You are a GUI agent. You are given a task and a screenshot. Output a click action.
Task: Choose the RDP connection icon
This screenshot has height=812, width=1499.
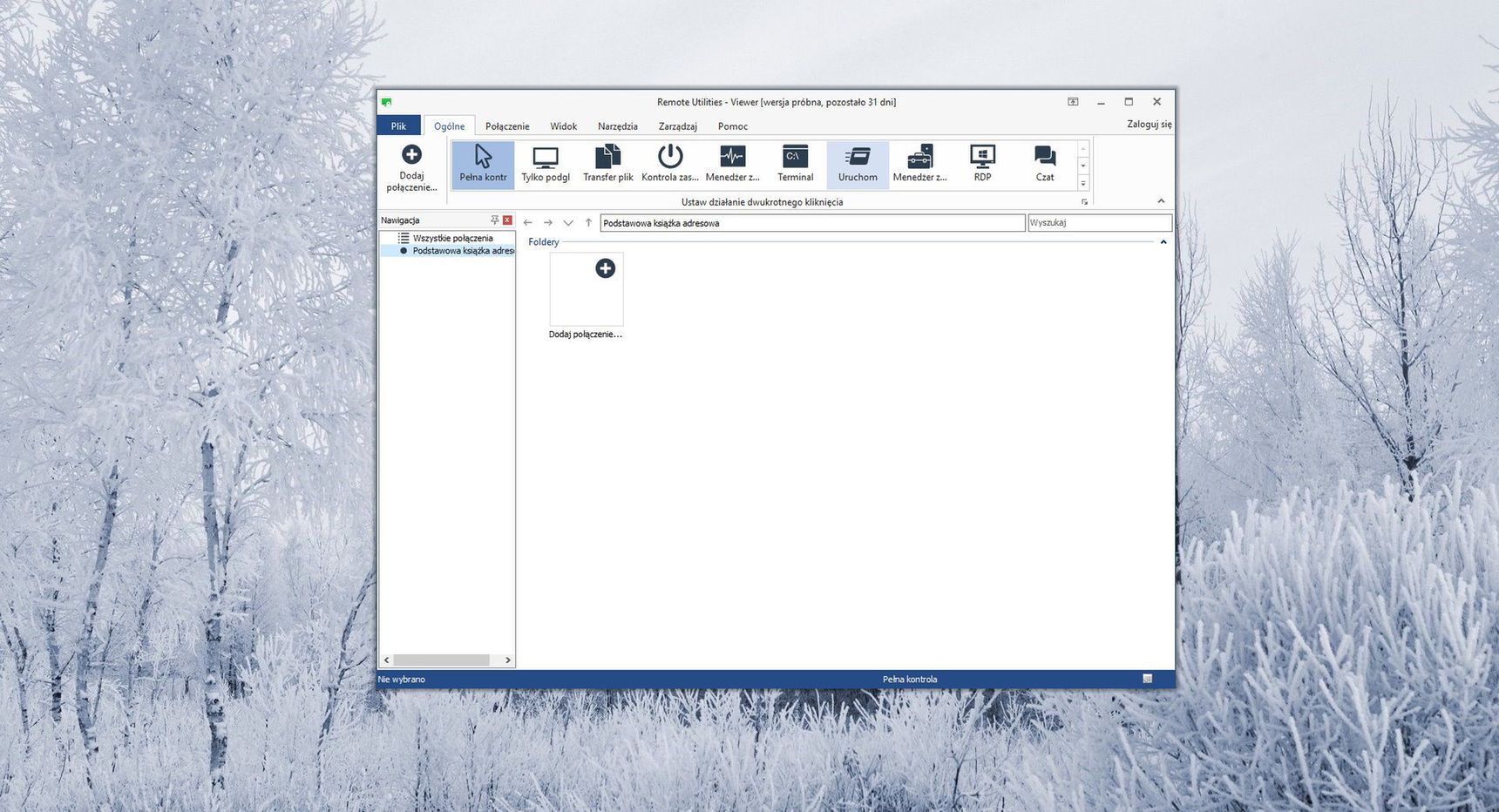[982, 165]
